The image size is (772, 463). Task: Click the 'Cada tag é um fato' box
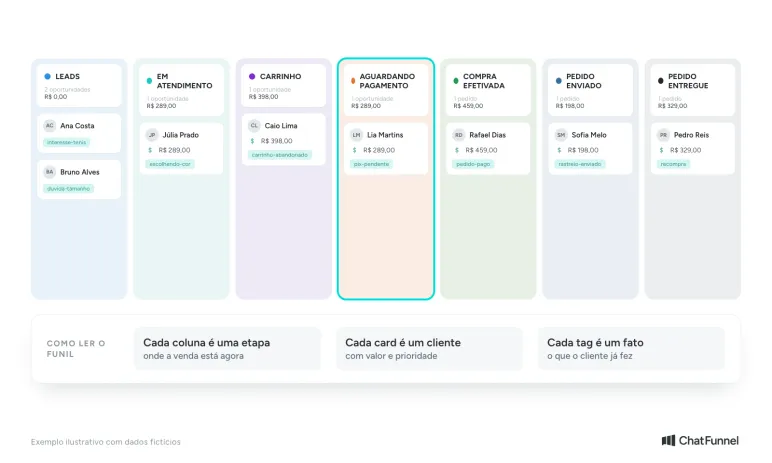(x=632, y=349)
